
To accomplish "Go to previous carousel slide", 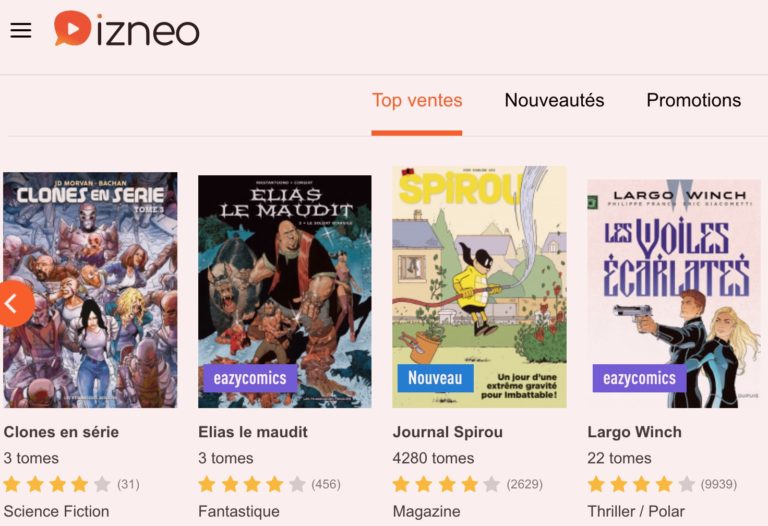I will [14, 303].
